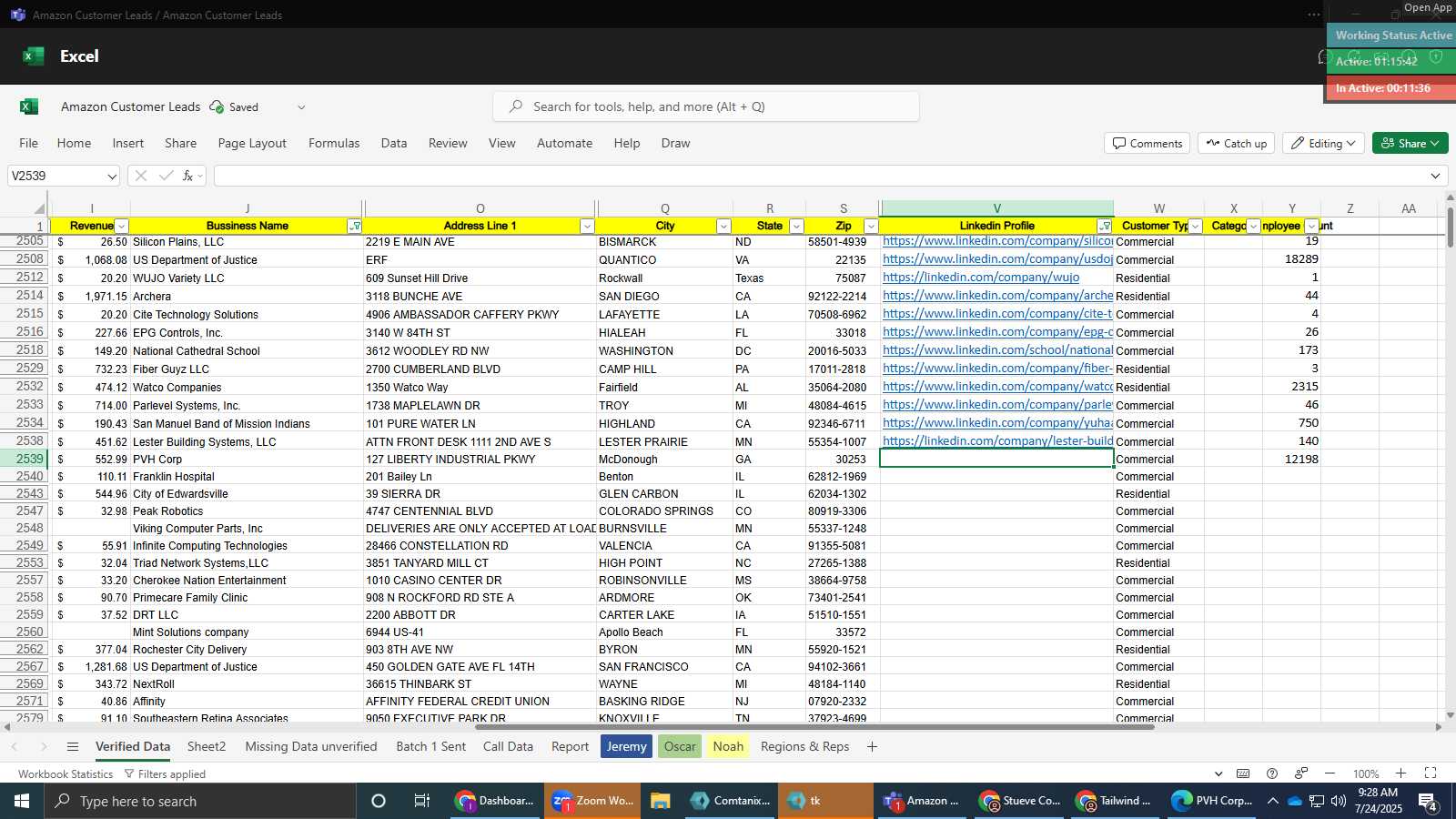The height and width of the screenshot is (819, 1456).
Task: Switch to the Oscar sheet tab
Action: tap(680, 746)
